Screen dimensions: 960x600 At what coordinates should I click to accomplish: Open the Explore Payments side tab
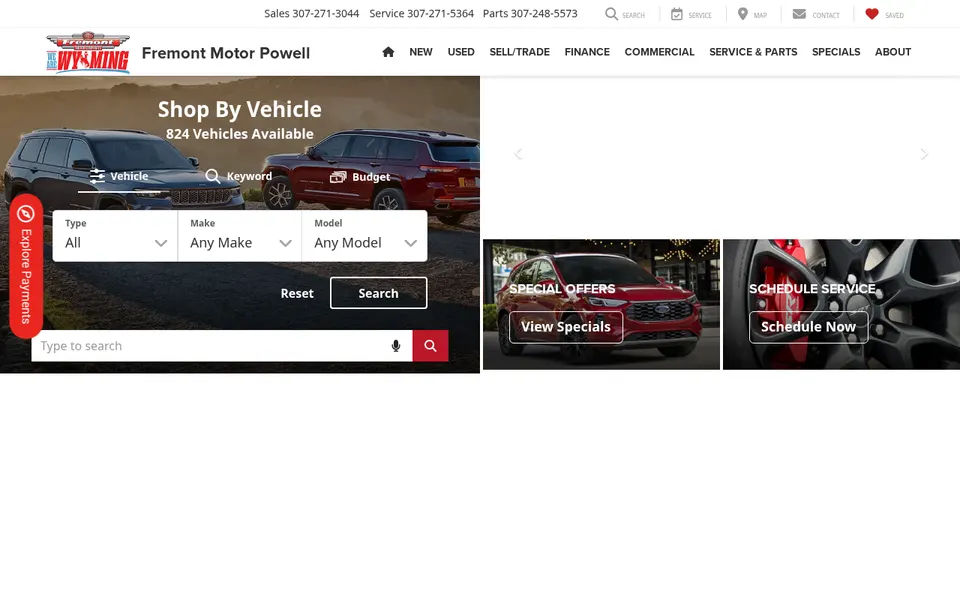[x=26, y=266]
